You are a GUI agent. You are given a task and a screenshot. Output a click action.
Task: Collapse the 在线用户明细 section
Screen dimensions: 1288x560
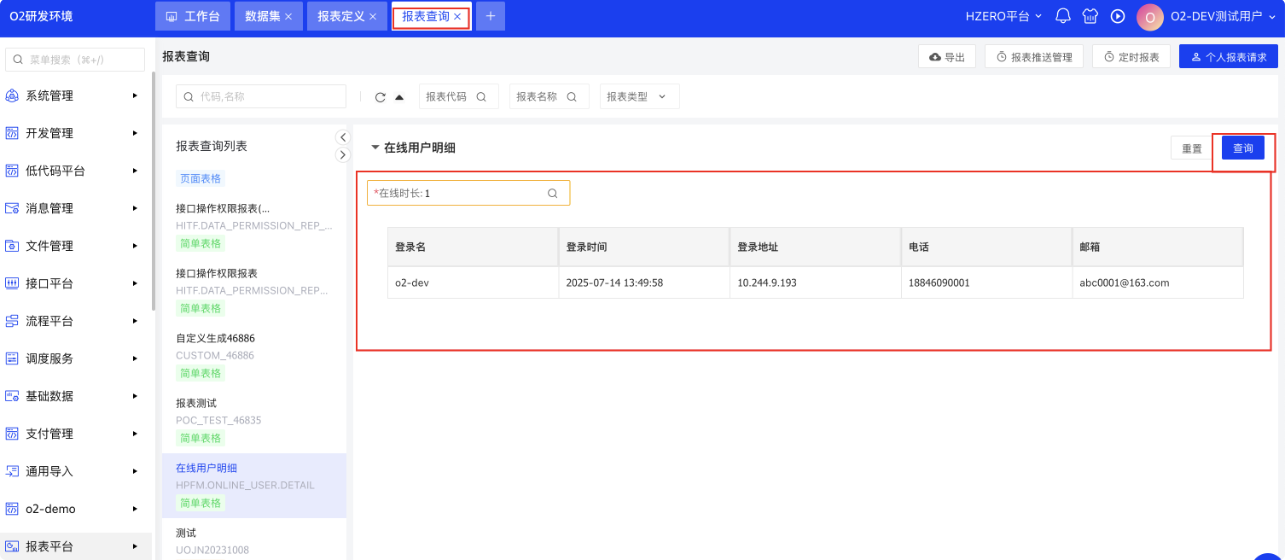coord(376,148)
